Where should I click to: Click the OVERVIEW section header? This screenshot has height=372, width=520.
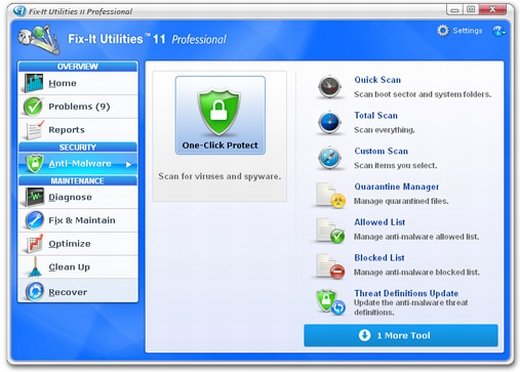(78, 66)
